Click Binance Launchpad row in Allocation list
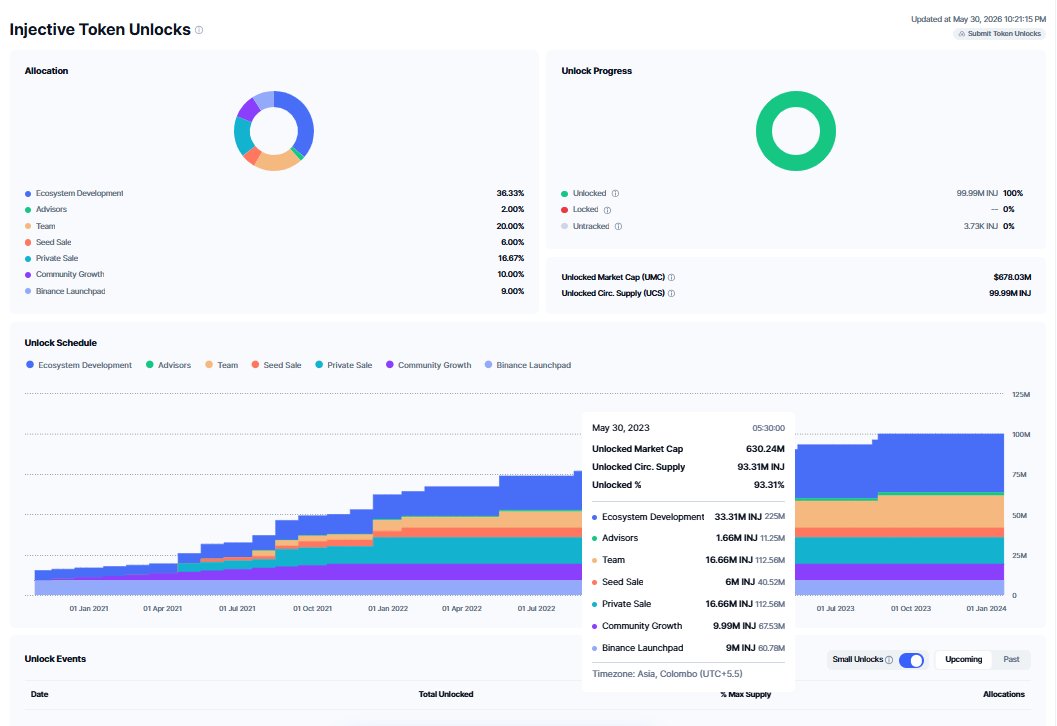 pos(274,291)
